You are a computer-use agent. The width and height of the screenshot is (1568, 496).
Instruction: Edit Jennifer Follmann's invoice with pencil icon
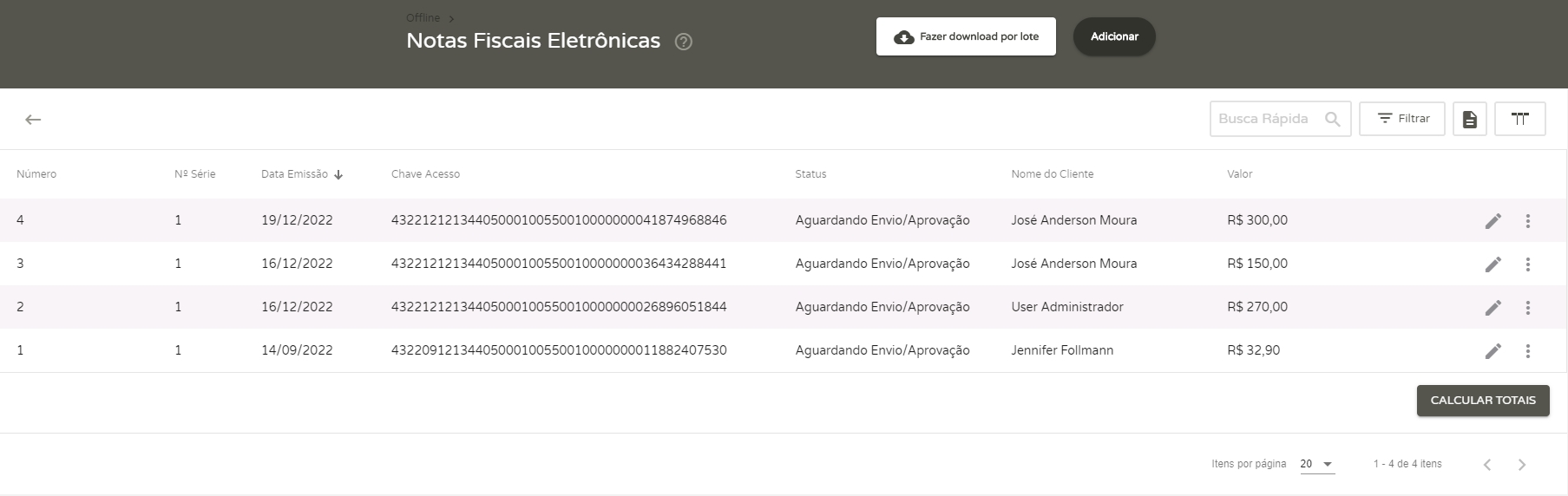coord(1493,351)
